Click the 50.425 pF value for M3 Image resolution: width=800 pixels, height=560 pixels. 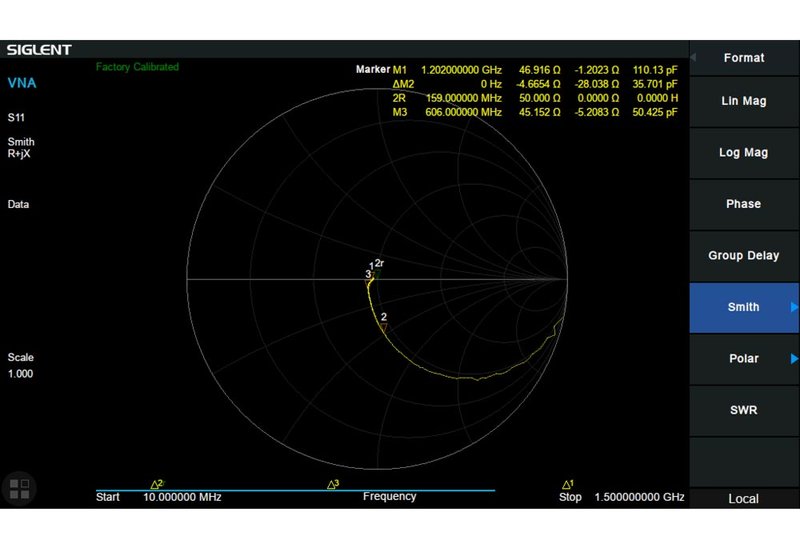pyautogui.click(x=655, y=112)
